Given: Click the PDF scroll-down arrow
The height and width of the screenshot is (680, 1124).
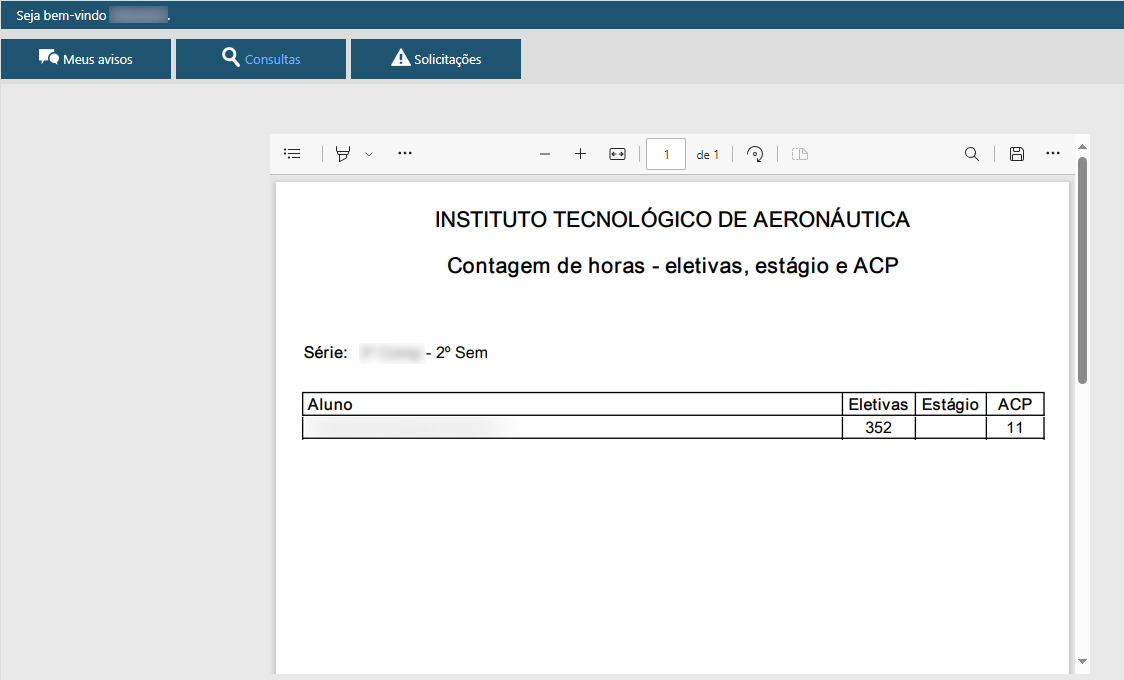Looking at the screenshot, I should (1082, 661).
